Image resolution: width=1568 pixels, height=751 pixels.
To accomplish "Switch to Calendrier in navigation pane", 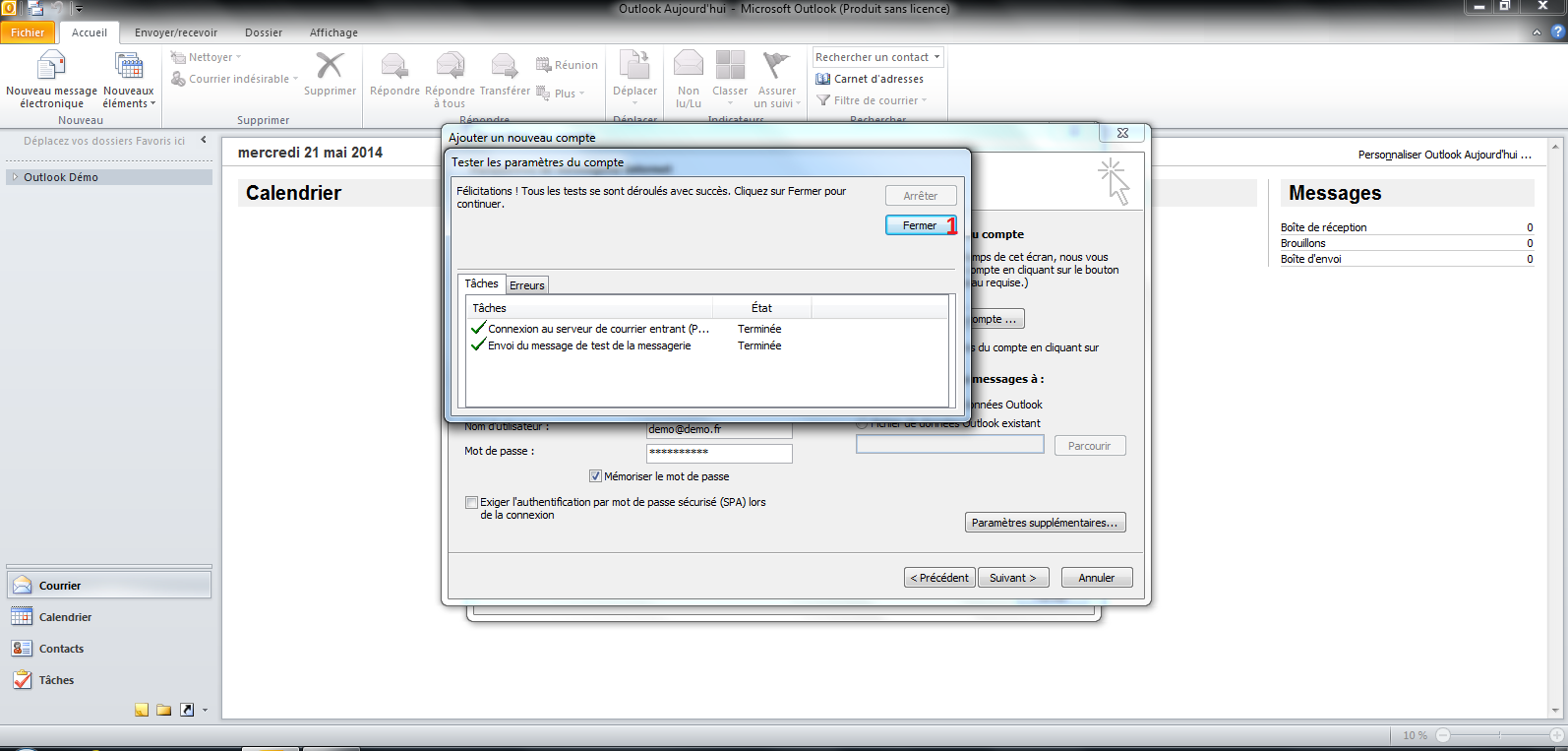I will click(65, 617).
